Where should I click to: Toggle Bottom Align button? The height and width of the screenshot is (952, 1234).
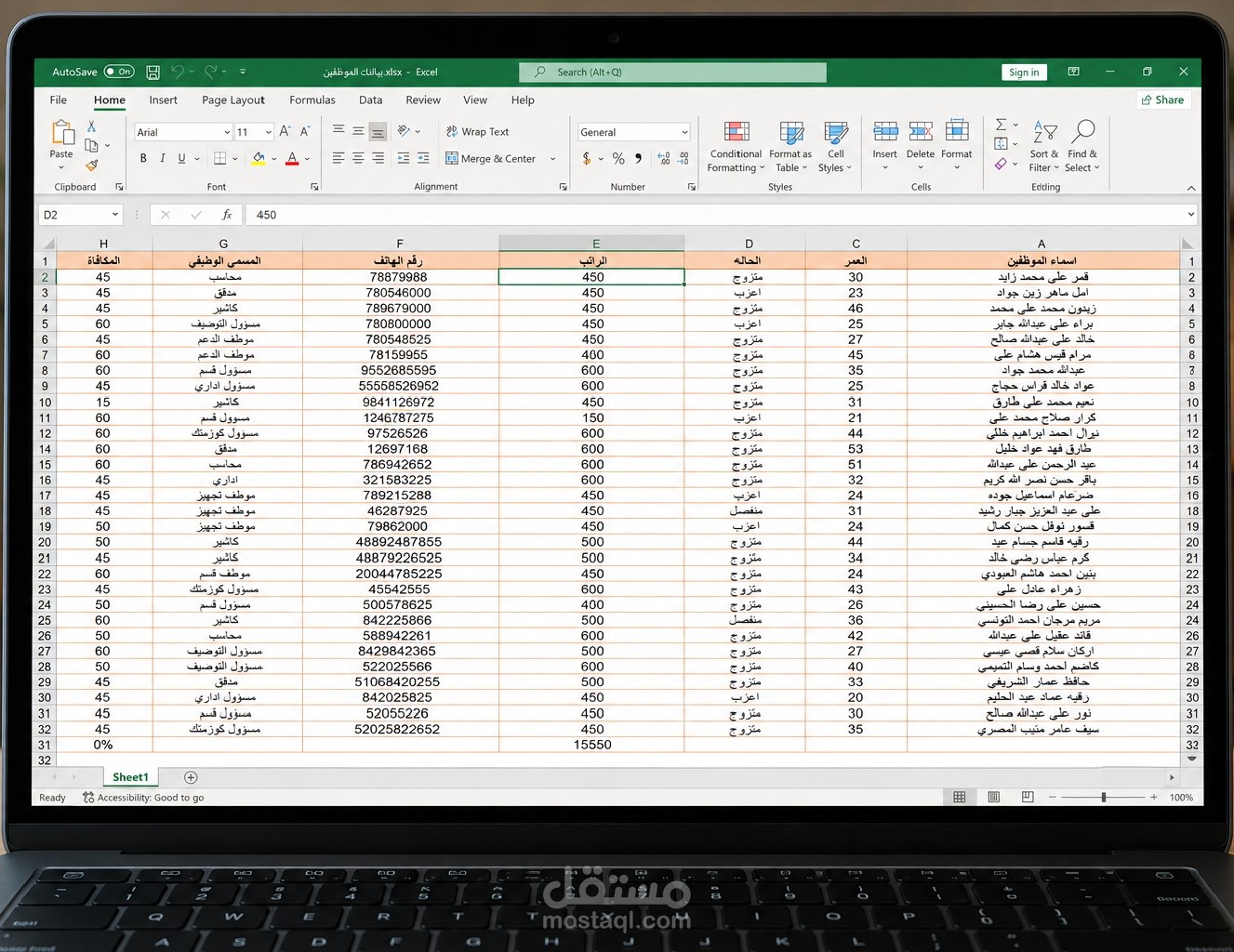pos(378,131)
